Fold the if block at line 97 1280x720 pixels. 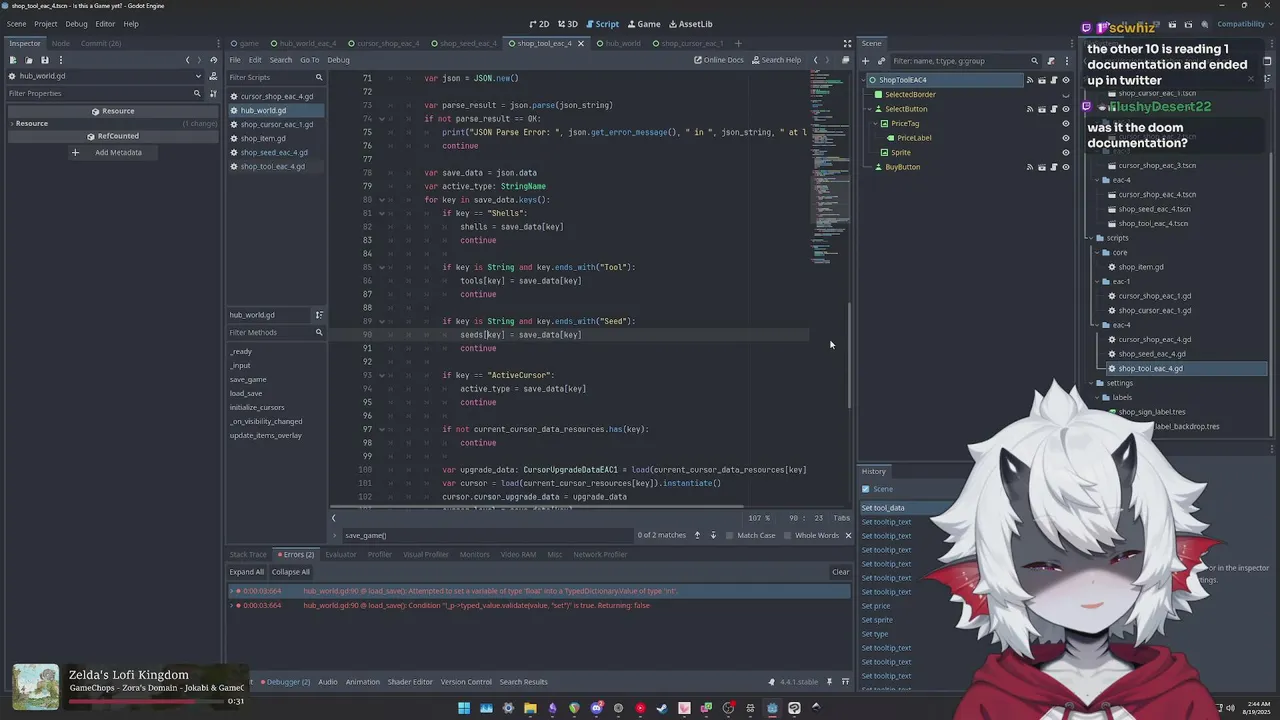pos(381,429)
